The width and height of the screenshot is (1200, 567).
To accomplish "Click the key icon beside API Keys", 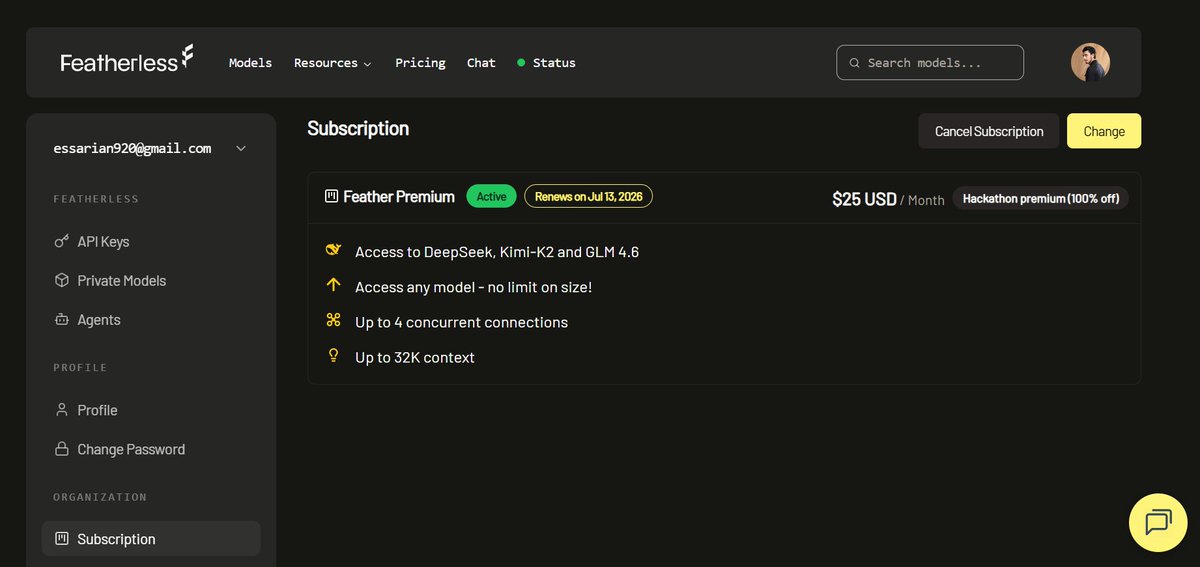I will [61, 241].
